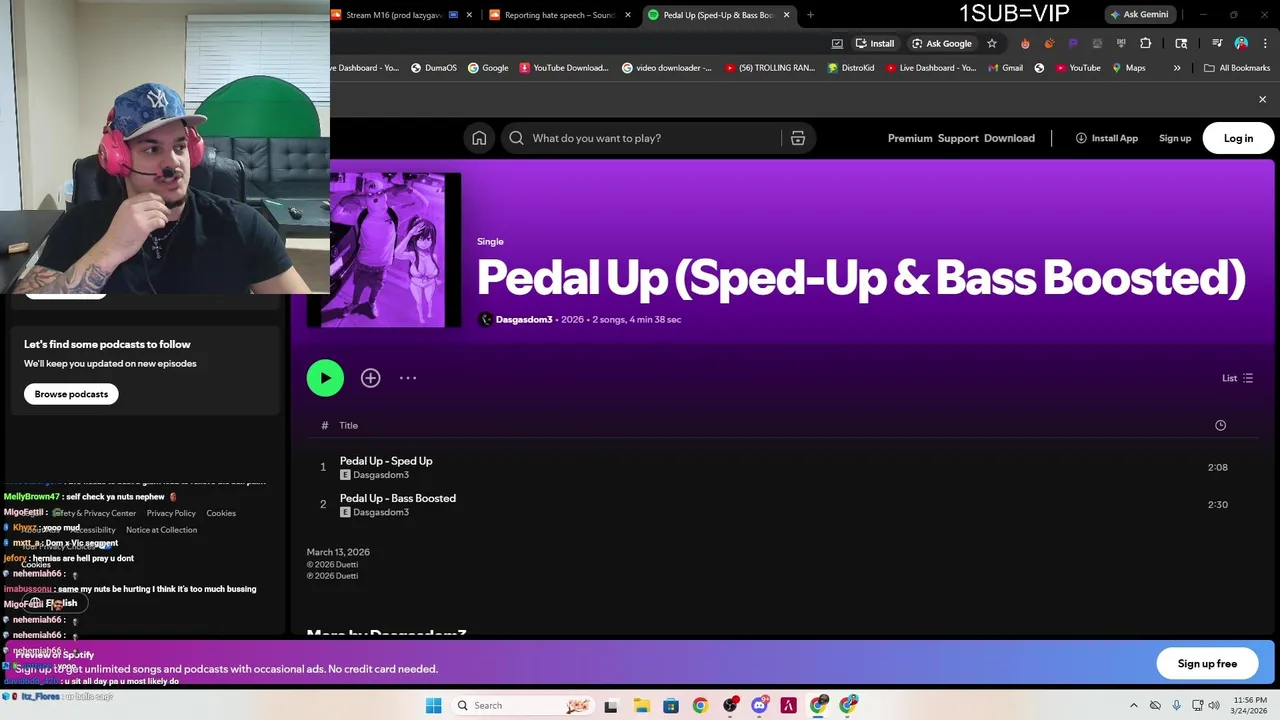The height and width of the screenshot is (720, 1280).
Task: Open the TROLLING RAN bookmark
Action: coord(770,68)
